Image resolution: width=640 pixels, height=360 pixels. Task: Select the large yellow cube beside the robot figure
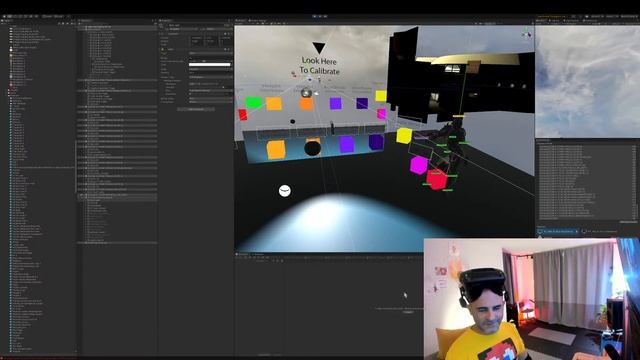click(x=404, y=136)
